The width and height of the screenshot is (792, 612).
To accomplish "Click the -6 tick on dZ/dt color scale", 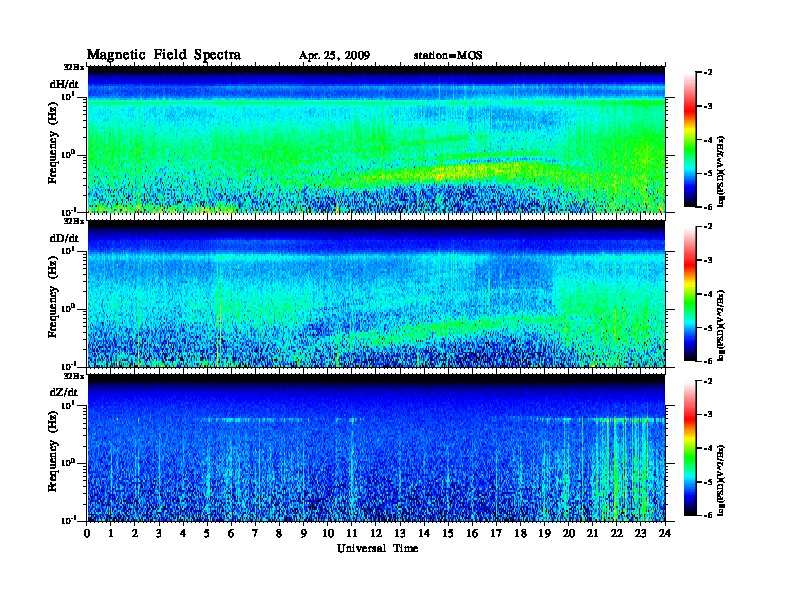I will [708, 516].
